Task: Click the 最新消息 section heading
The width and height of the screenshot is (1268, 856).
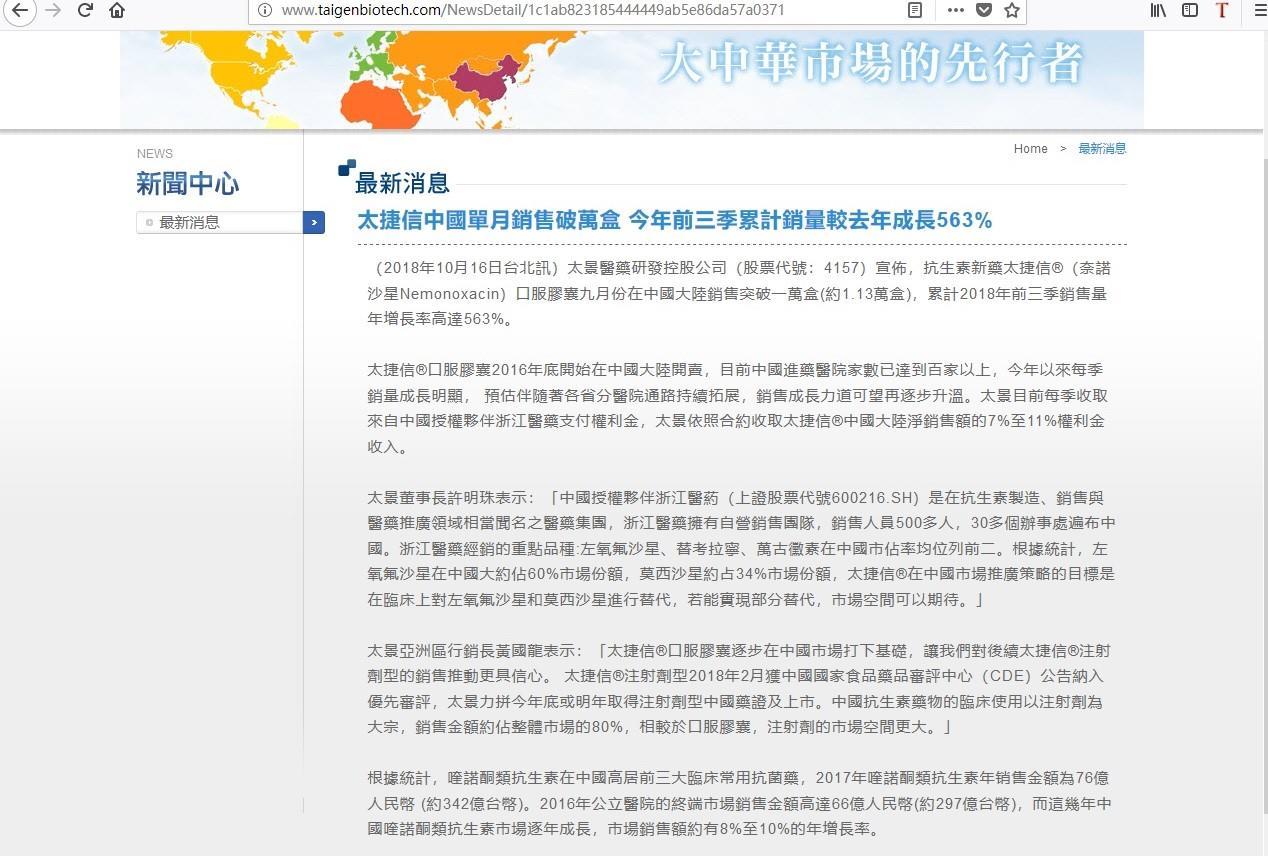Action: click(402, 183)
